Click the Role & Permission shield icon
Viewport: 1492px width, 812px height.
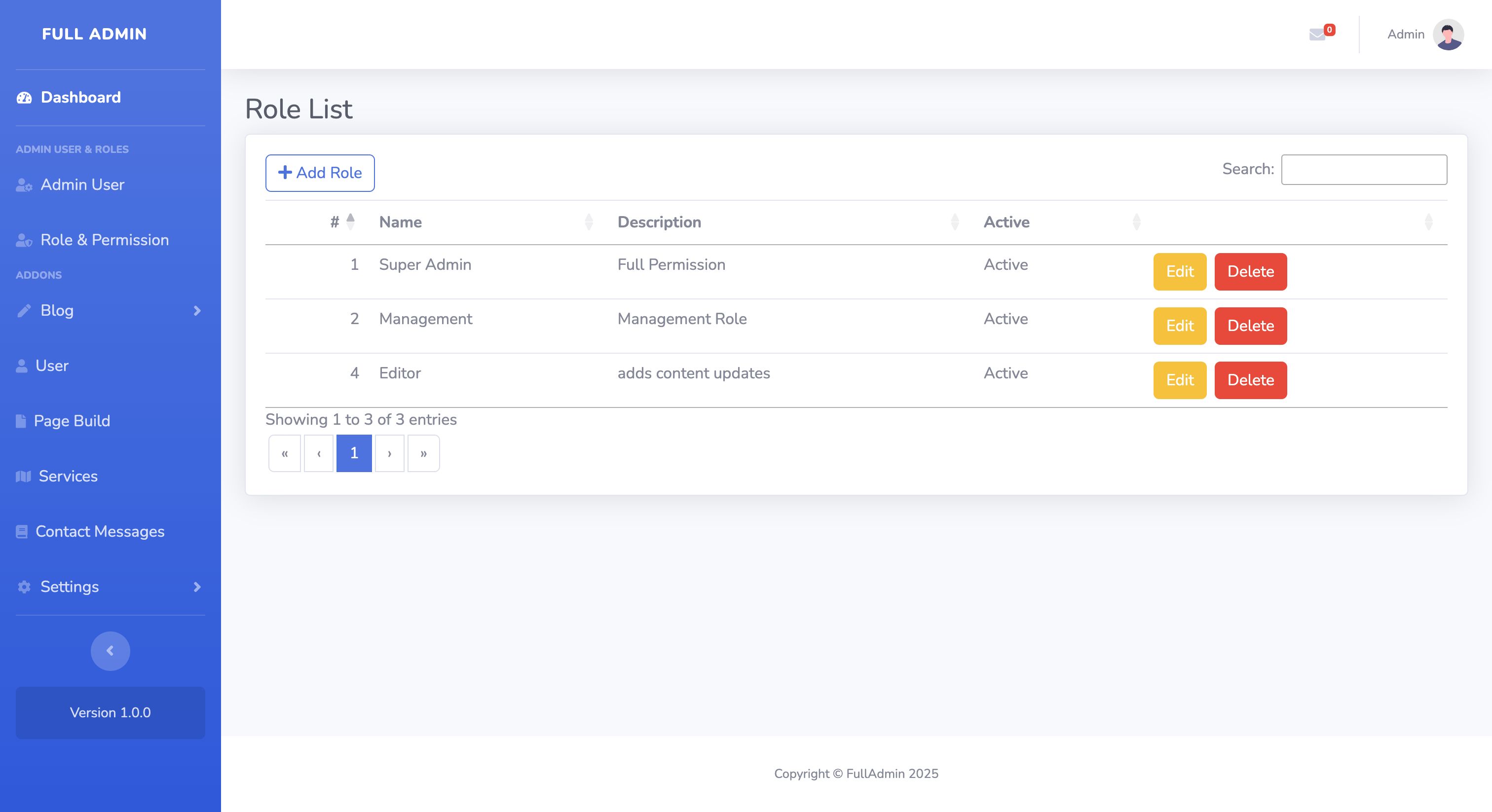click(24, 240)
